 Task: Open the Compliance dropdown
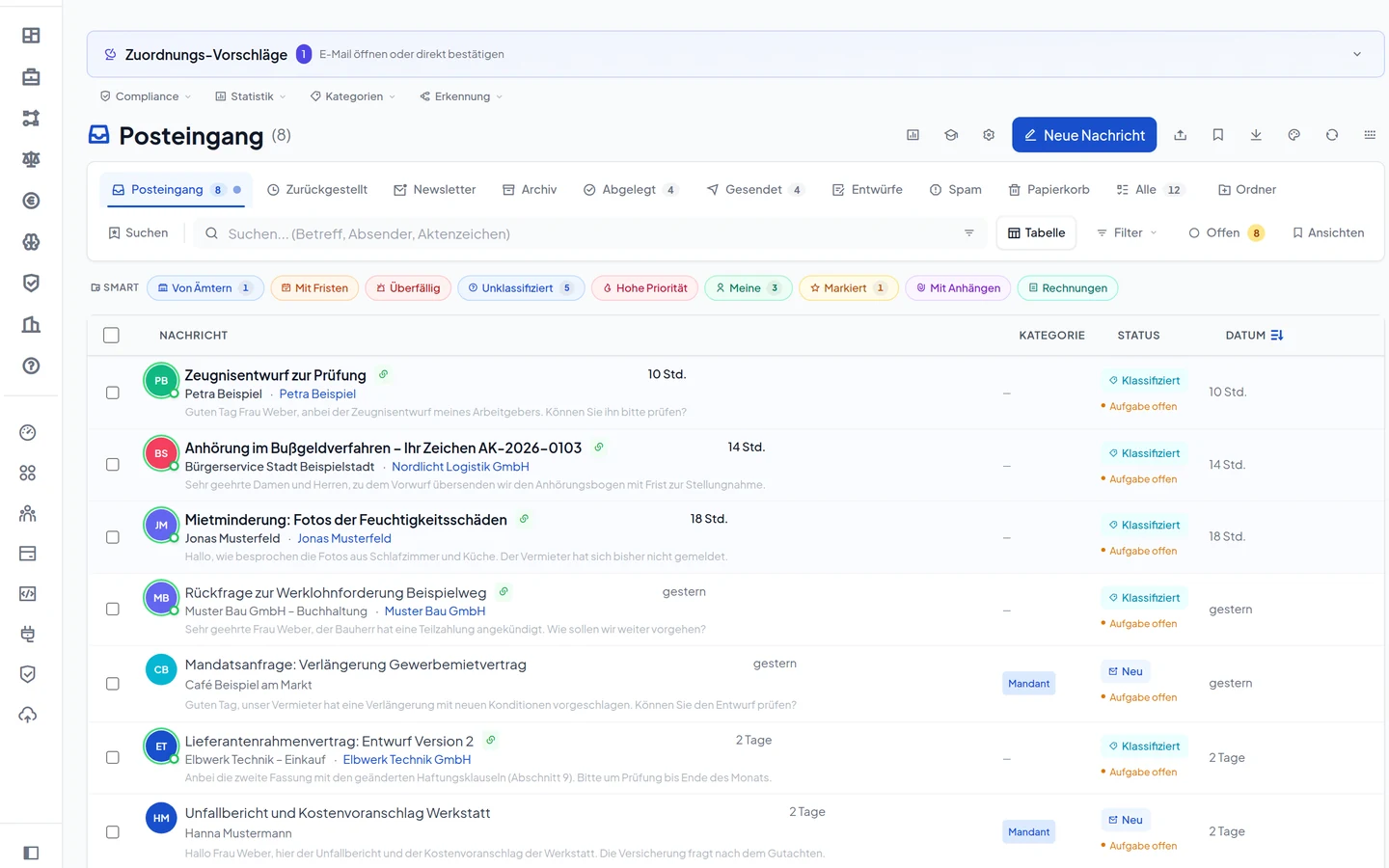146,96
